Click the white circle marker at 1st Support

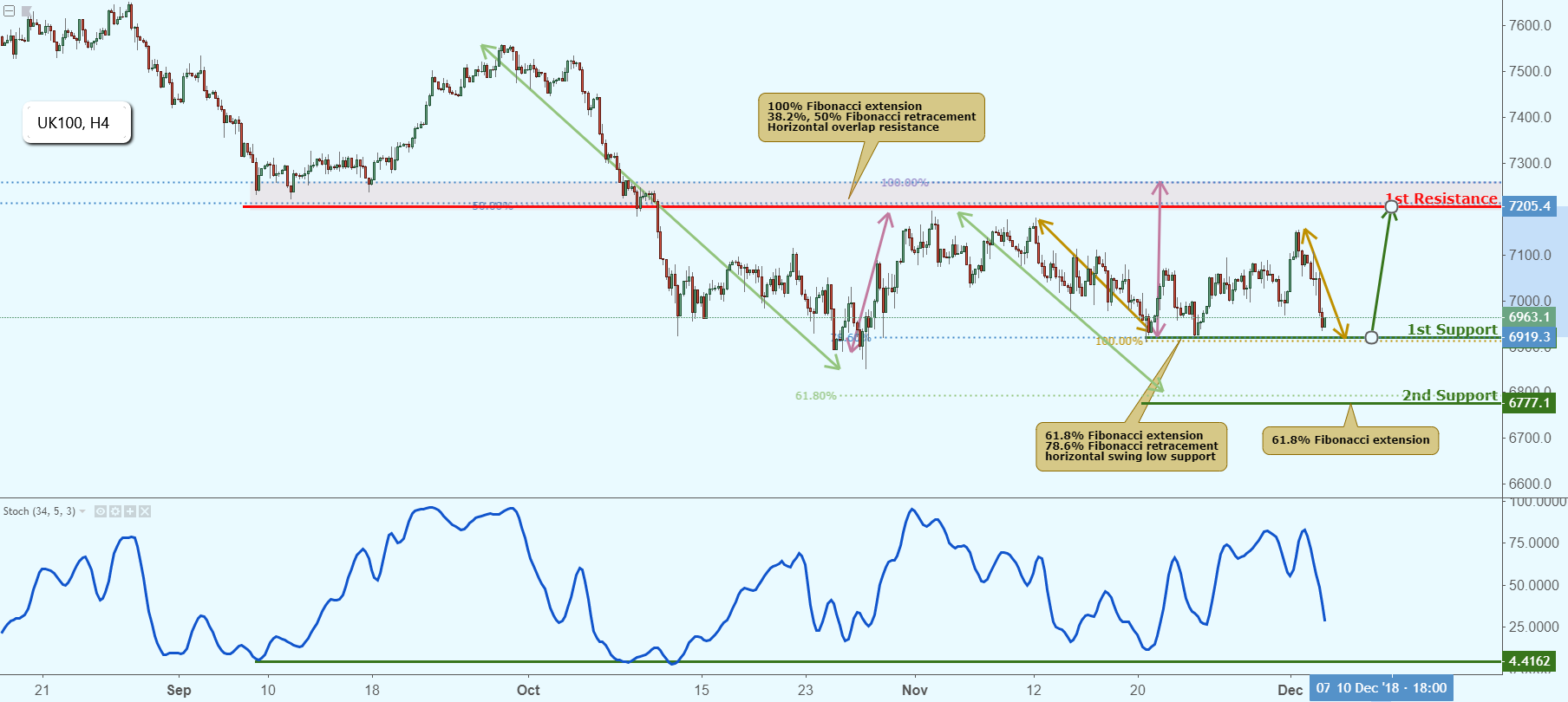1371,337
